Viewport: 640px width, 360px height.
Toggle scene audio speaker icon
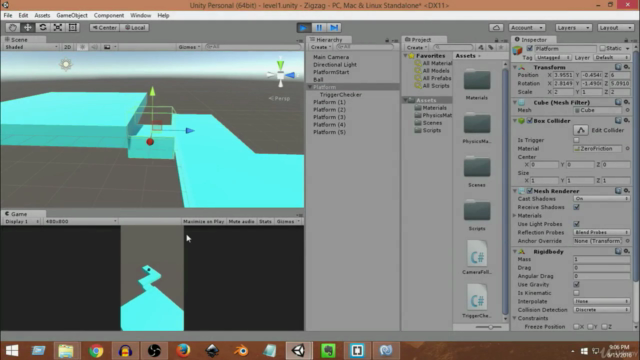click(94, 47)
